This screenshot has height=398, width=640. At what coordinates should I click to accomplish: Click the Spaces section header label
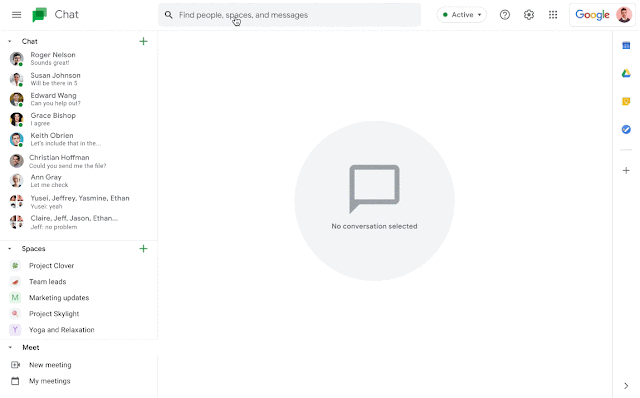click(33, 249)
